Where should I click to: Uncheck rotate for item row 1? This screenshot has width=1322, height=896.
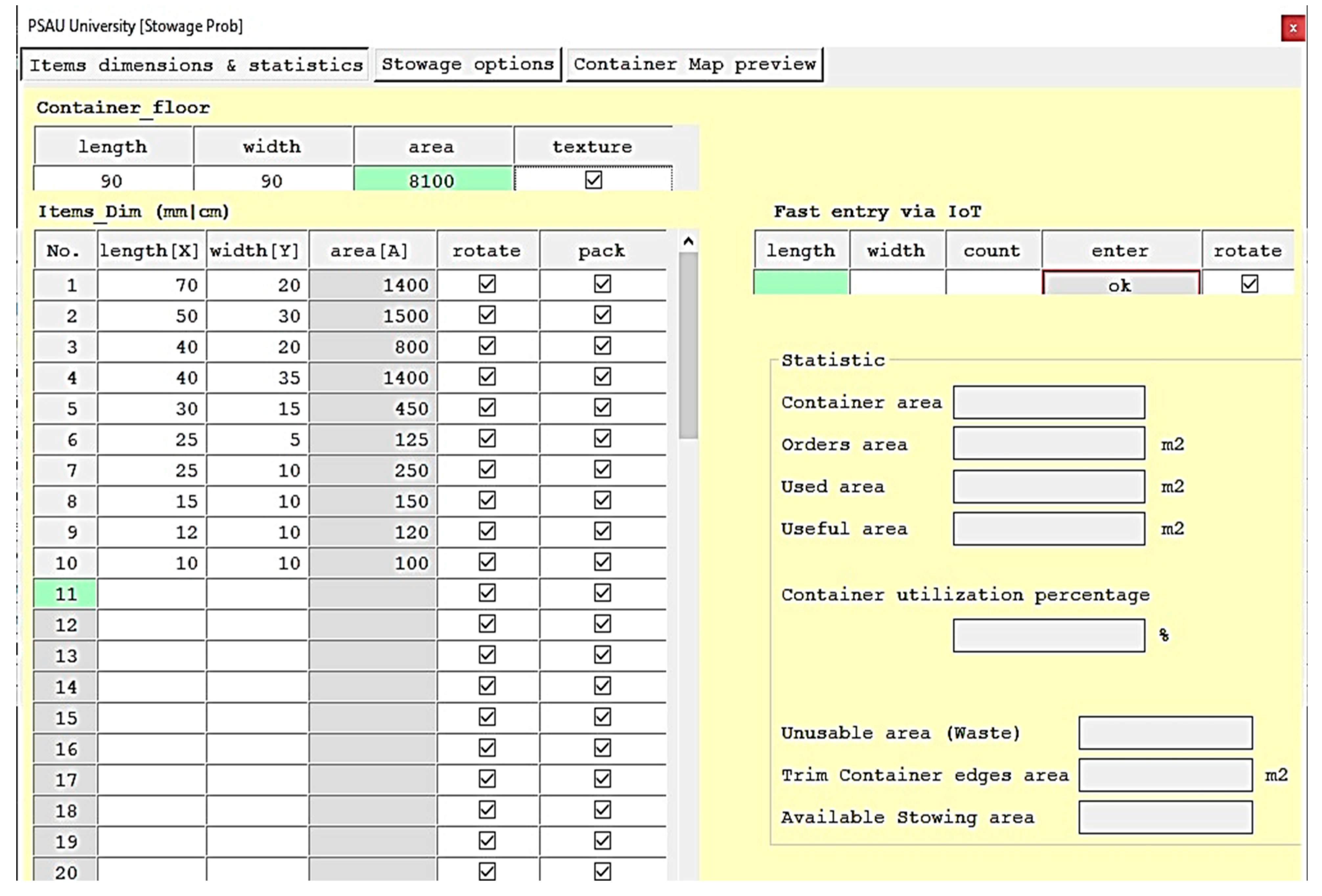click(x=487, y=284)
